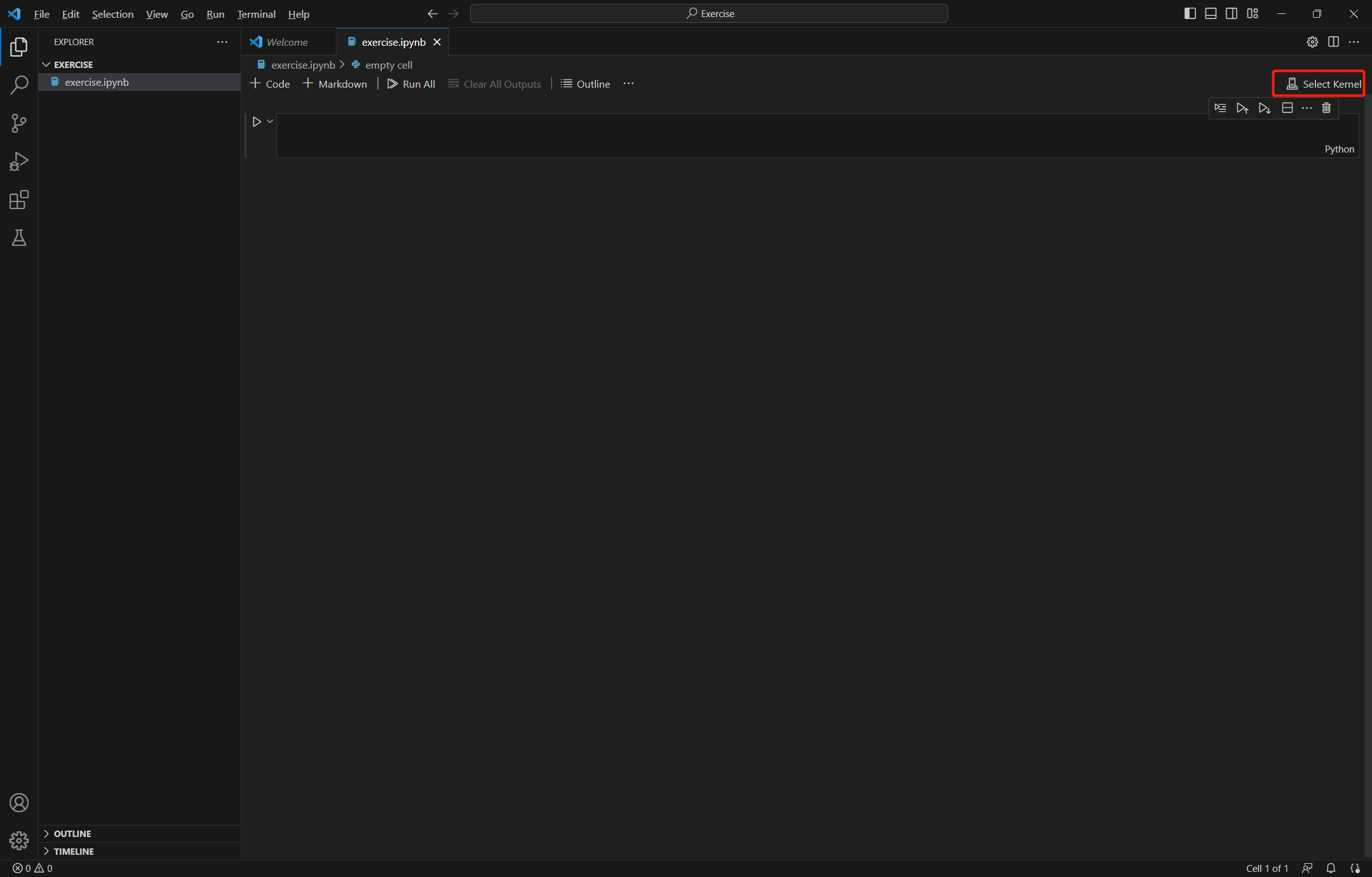Toggle the secondary side bar visibility
The image size is (1372, 877).
tap(1231, 13)
